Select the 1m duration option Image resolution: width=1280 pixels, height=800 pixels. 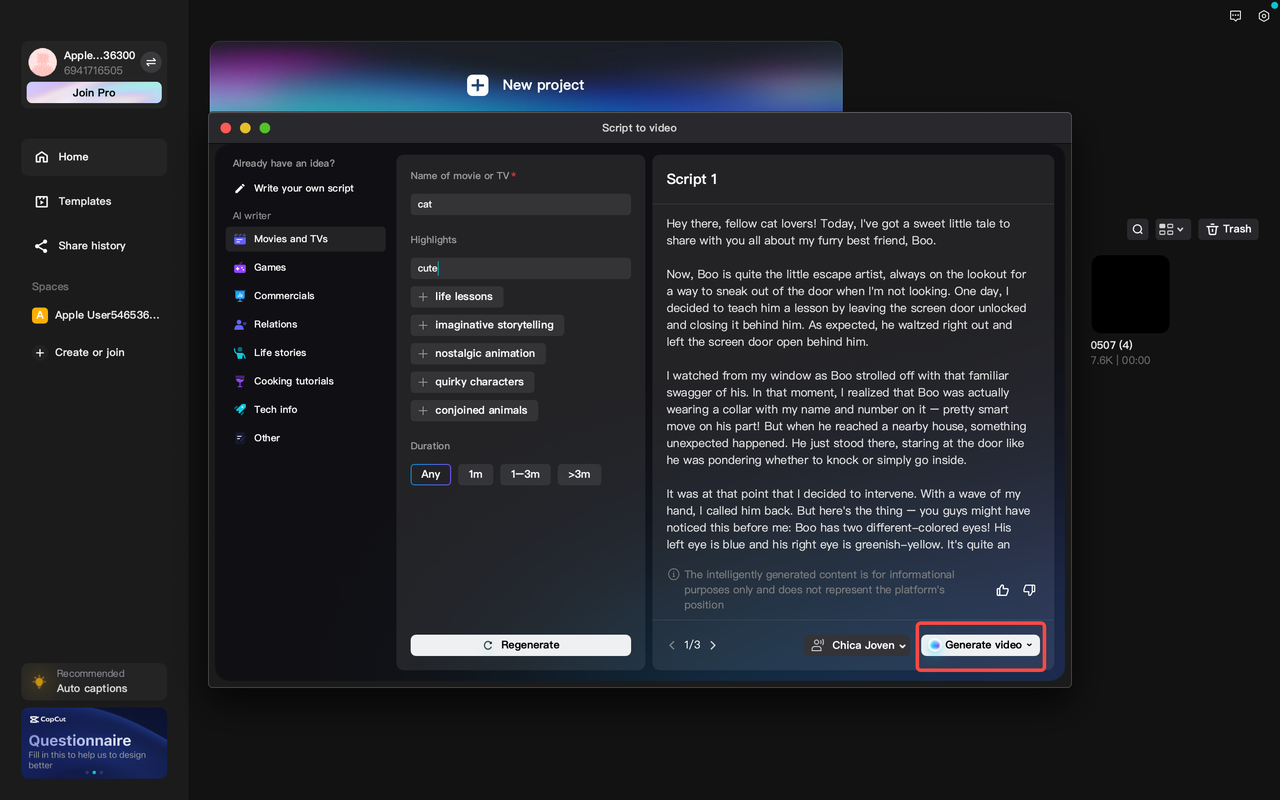click(x=476, y=474)
